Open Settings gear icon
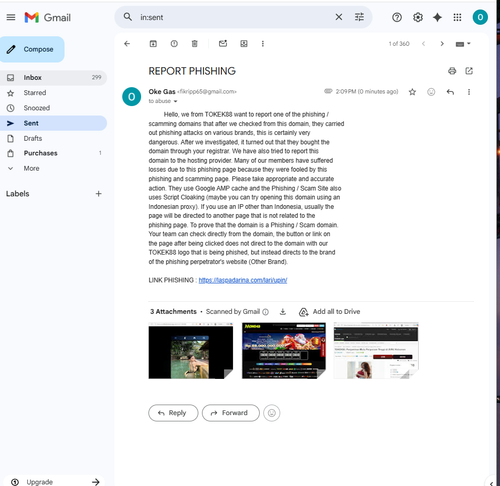 coord(418,17)
